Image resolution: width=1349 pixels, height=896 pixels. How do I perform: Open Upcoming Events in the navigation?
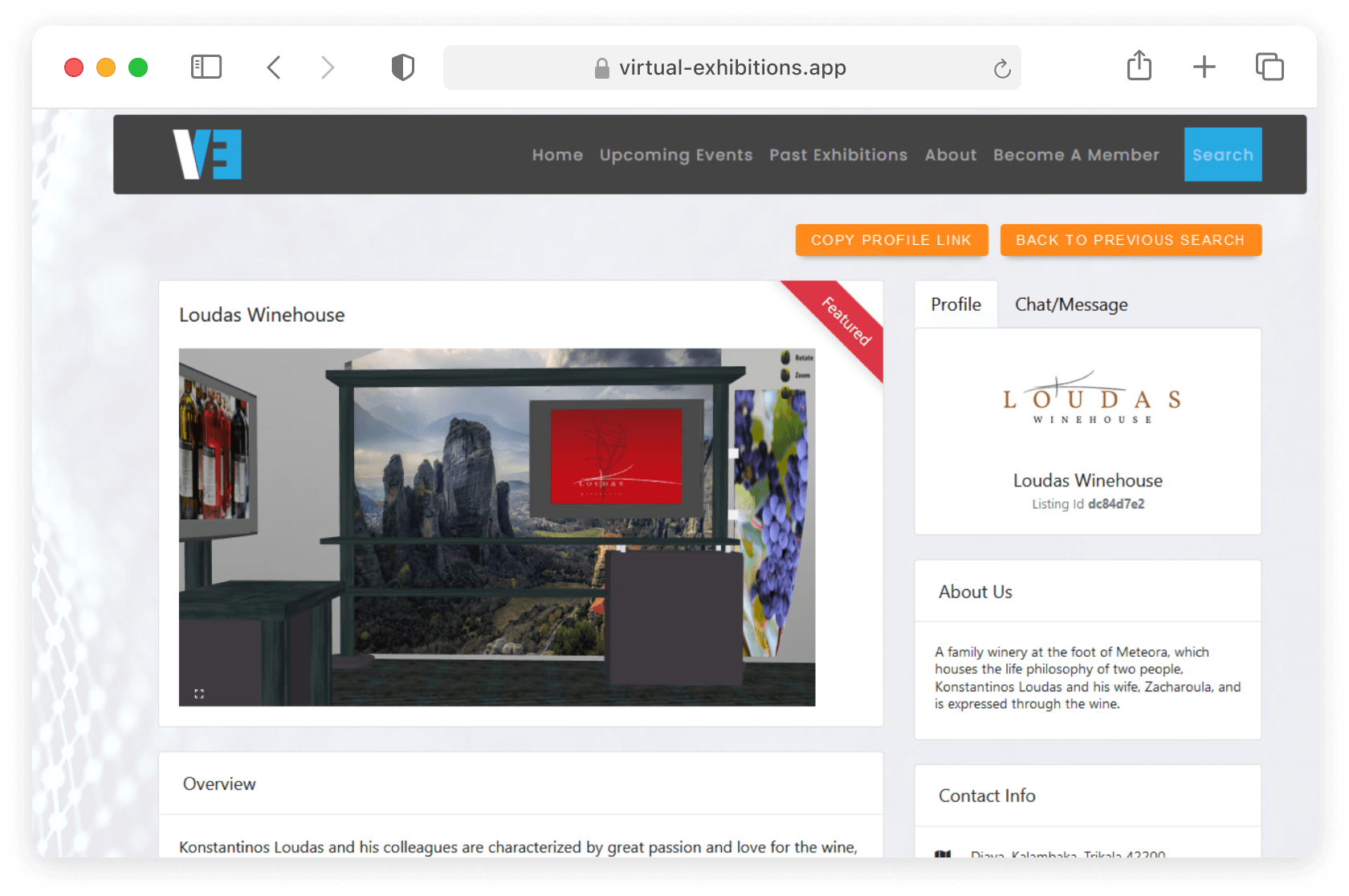676,155
